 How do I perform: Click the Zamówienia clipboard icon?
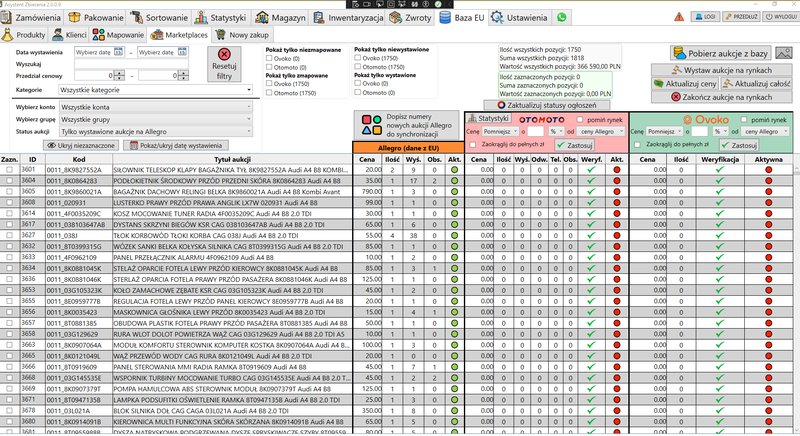point(6,17)
